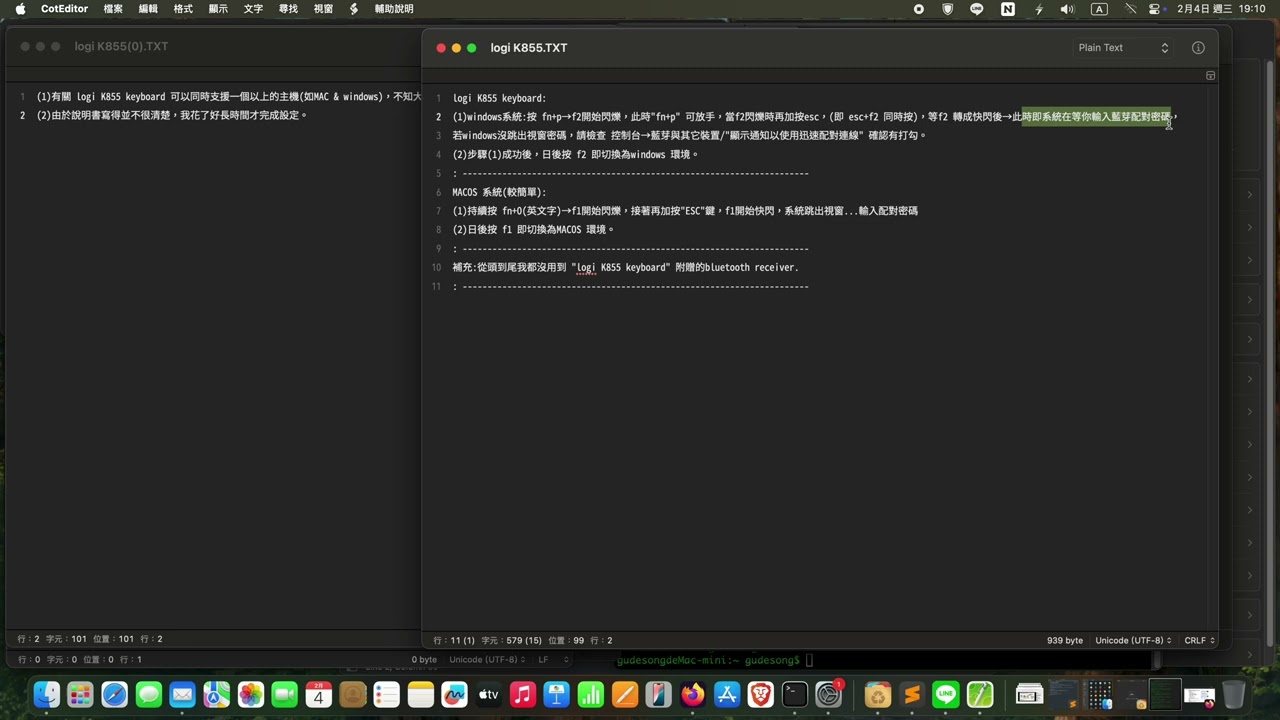
Task: Open Finder from the Dock
Action: pos(47,694)
